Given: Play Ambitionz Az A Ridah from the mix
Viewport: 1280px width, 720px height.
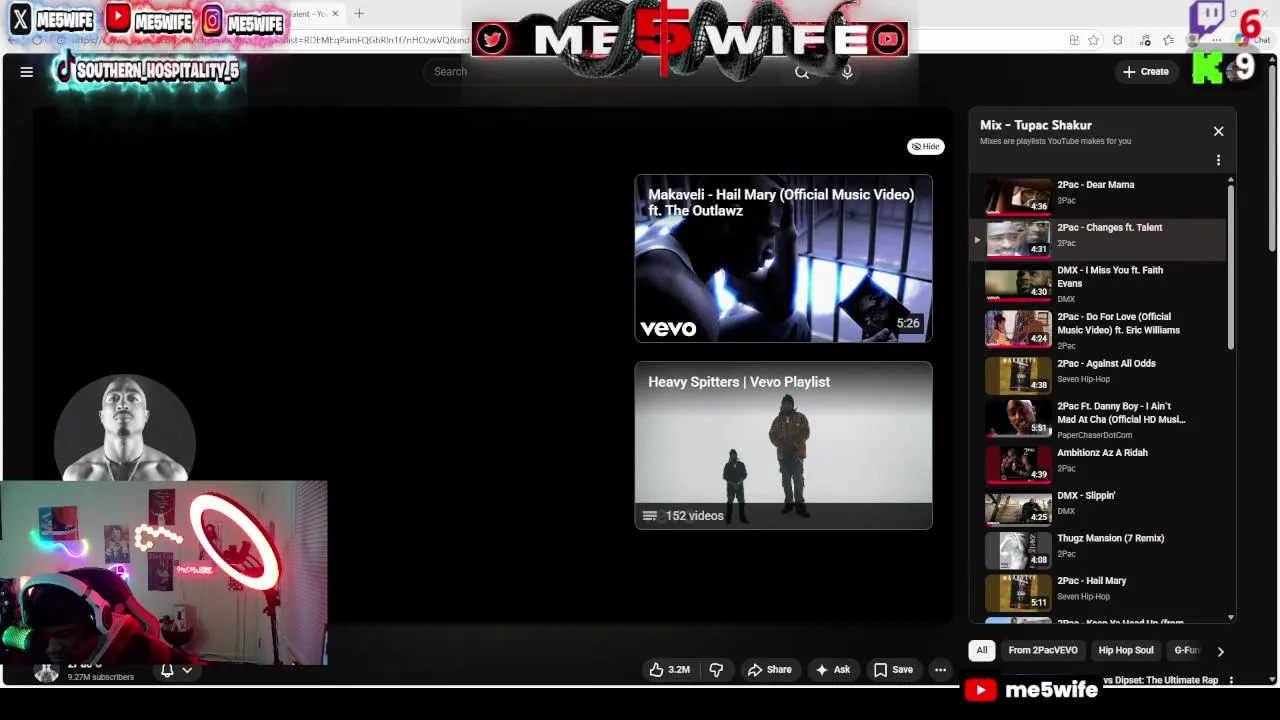Looking at the screenshot, I should (1098, 463).
